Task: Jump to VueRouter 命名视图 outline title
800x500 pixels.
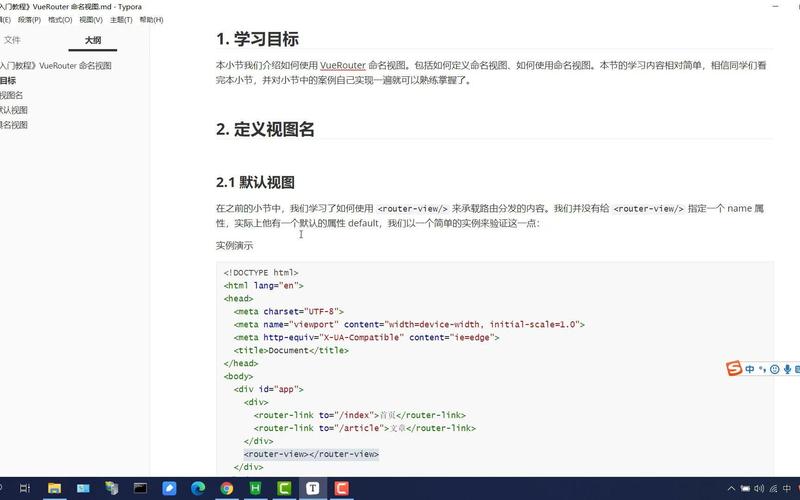Action: (x=56, y=65)
